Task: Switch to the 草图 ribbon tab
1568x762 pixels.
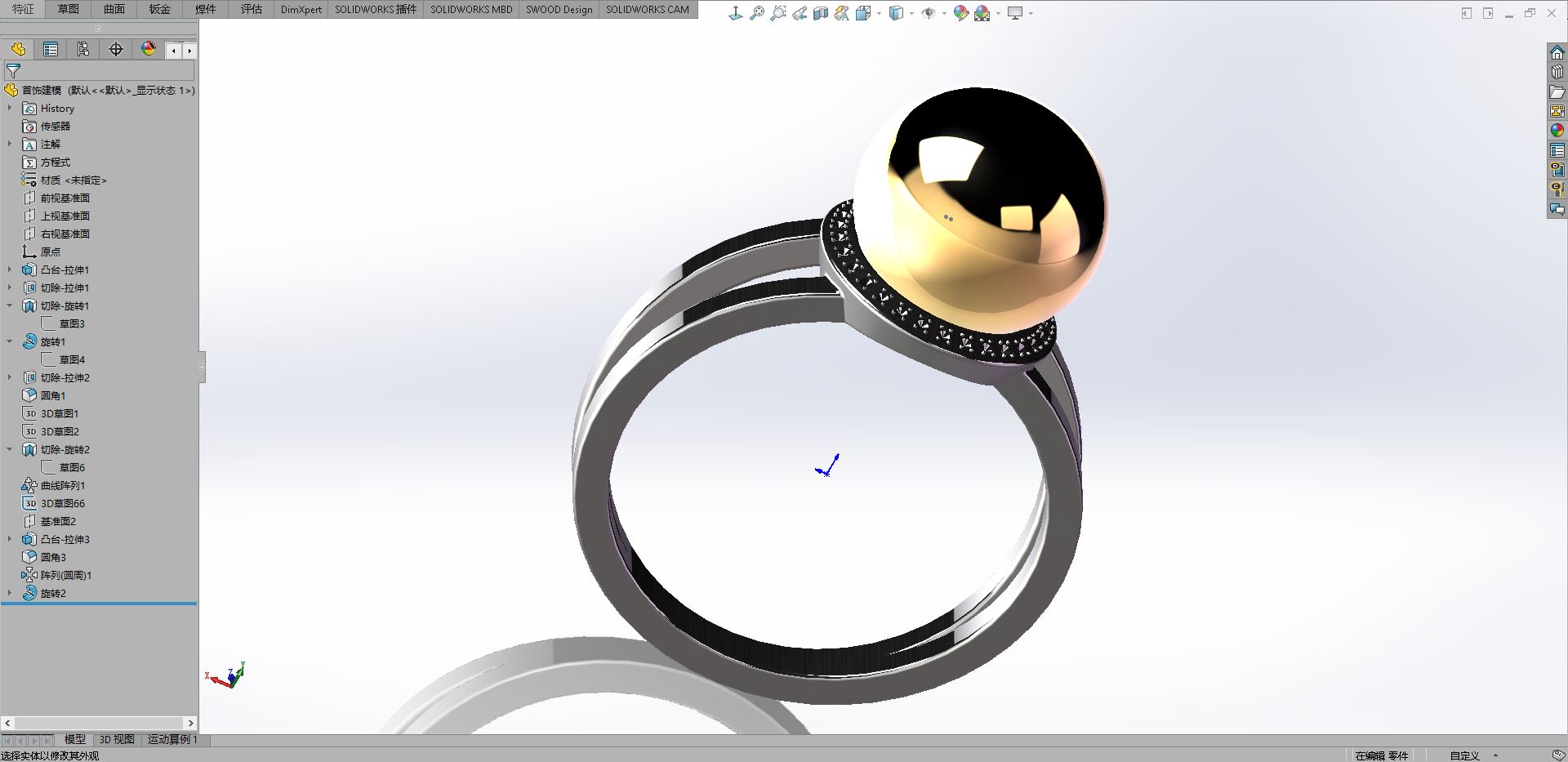Action: coord(69,9)
